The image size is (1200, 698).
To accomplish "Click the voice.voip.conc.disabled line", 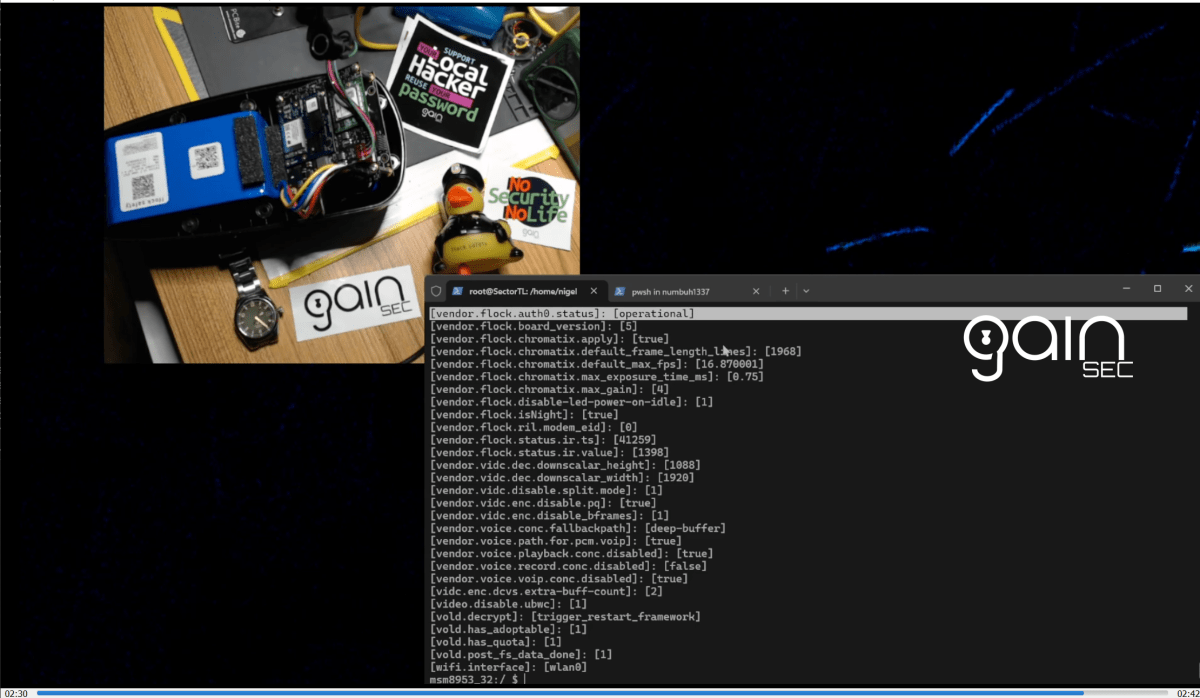I will [558, 578].
